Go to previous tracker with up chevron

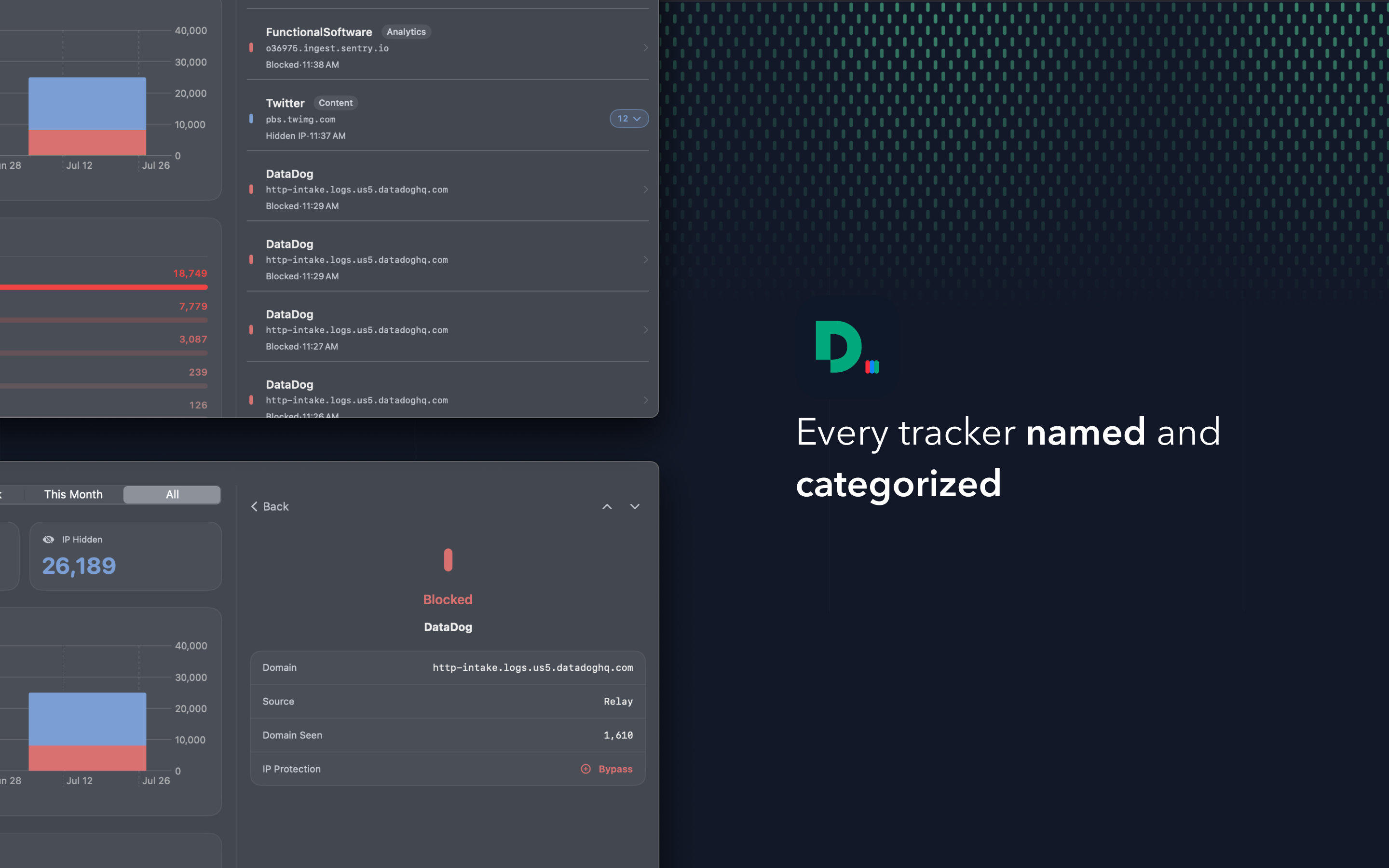tap(607, 506)
